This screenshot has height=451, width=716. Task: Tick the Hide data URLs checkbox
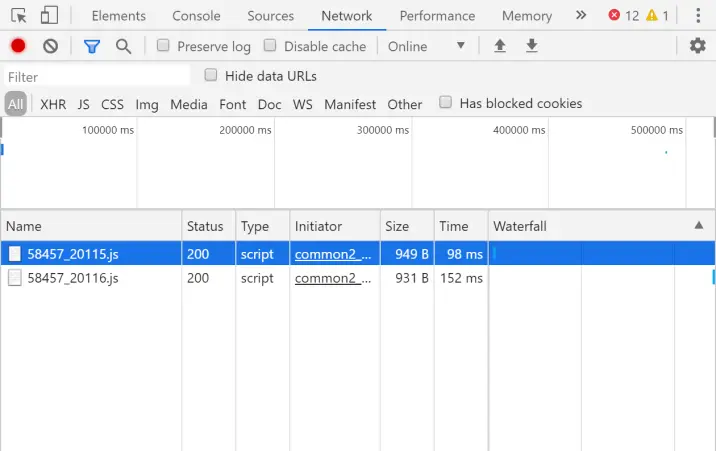pos(211,75)
